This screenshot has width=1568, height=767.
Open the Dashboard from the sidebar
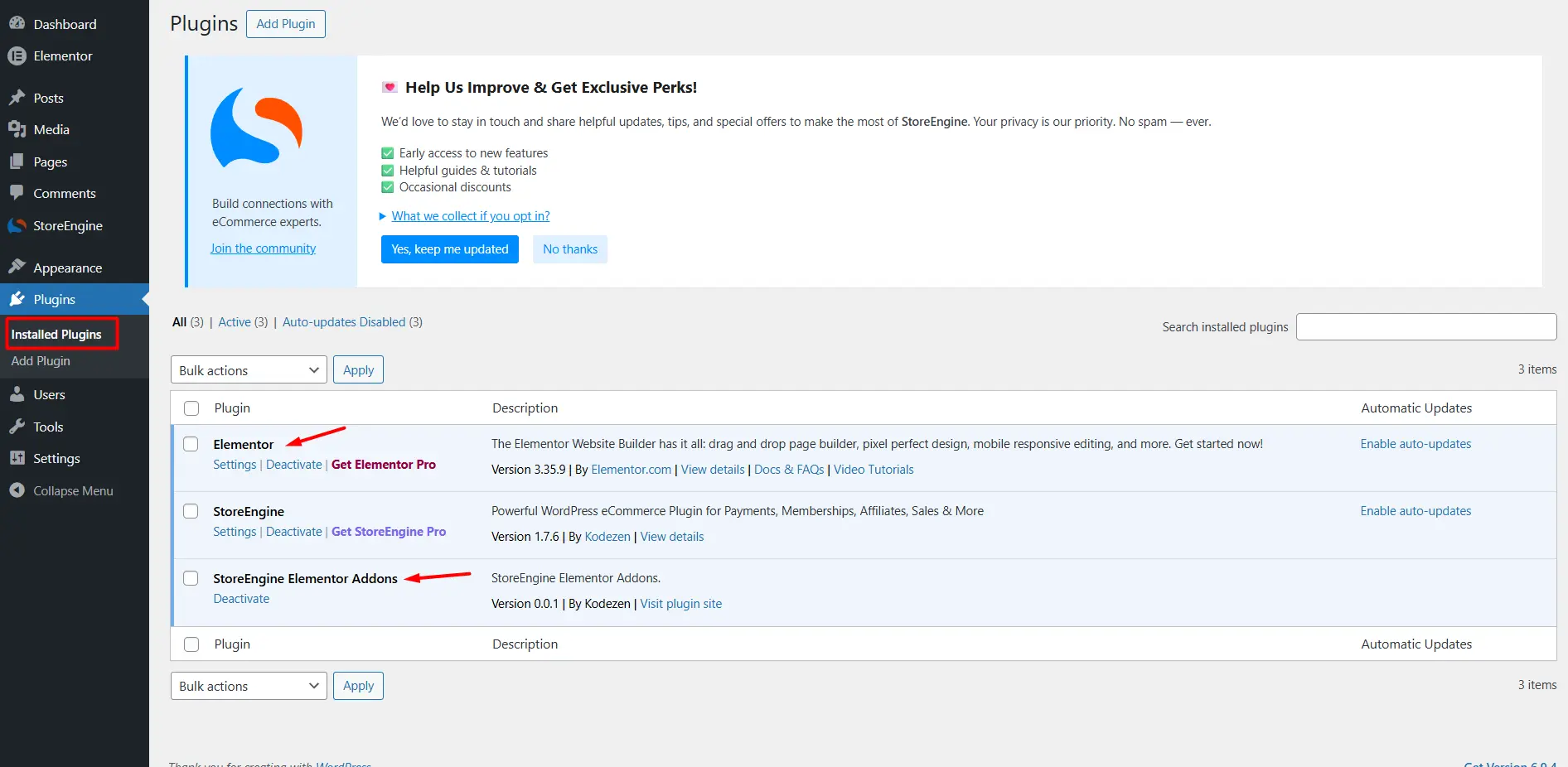click(18, 24)
